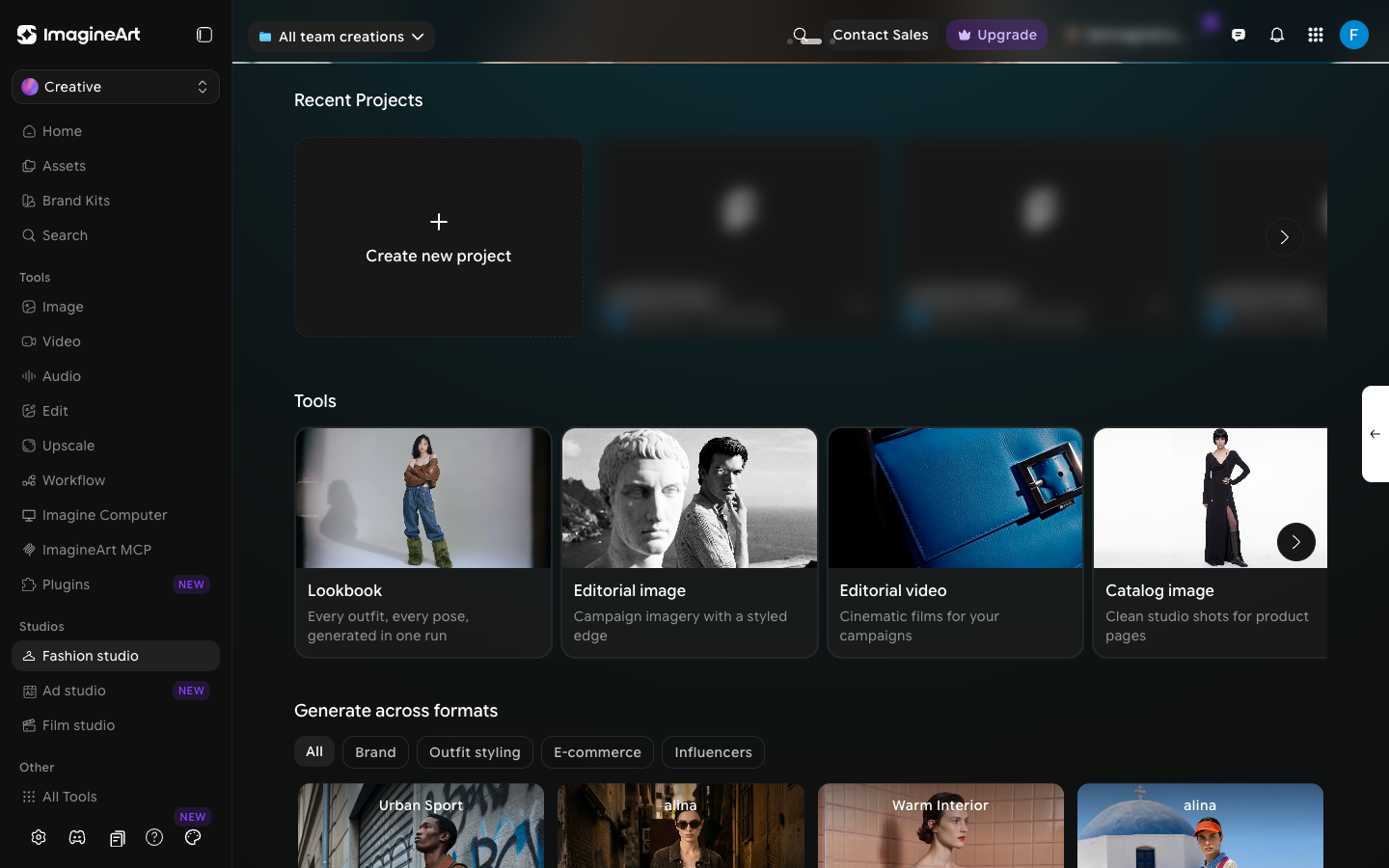Viewport: 1389px width, 868px height.
Task: Open the Creative workspace switcher dropdown
Action: click(116, 87)
